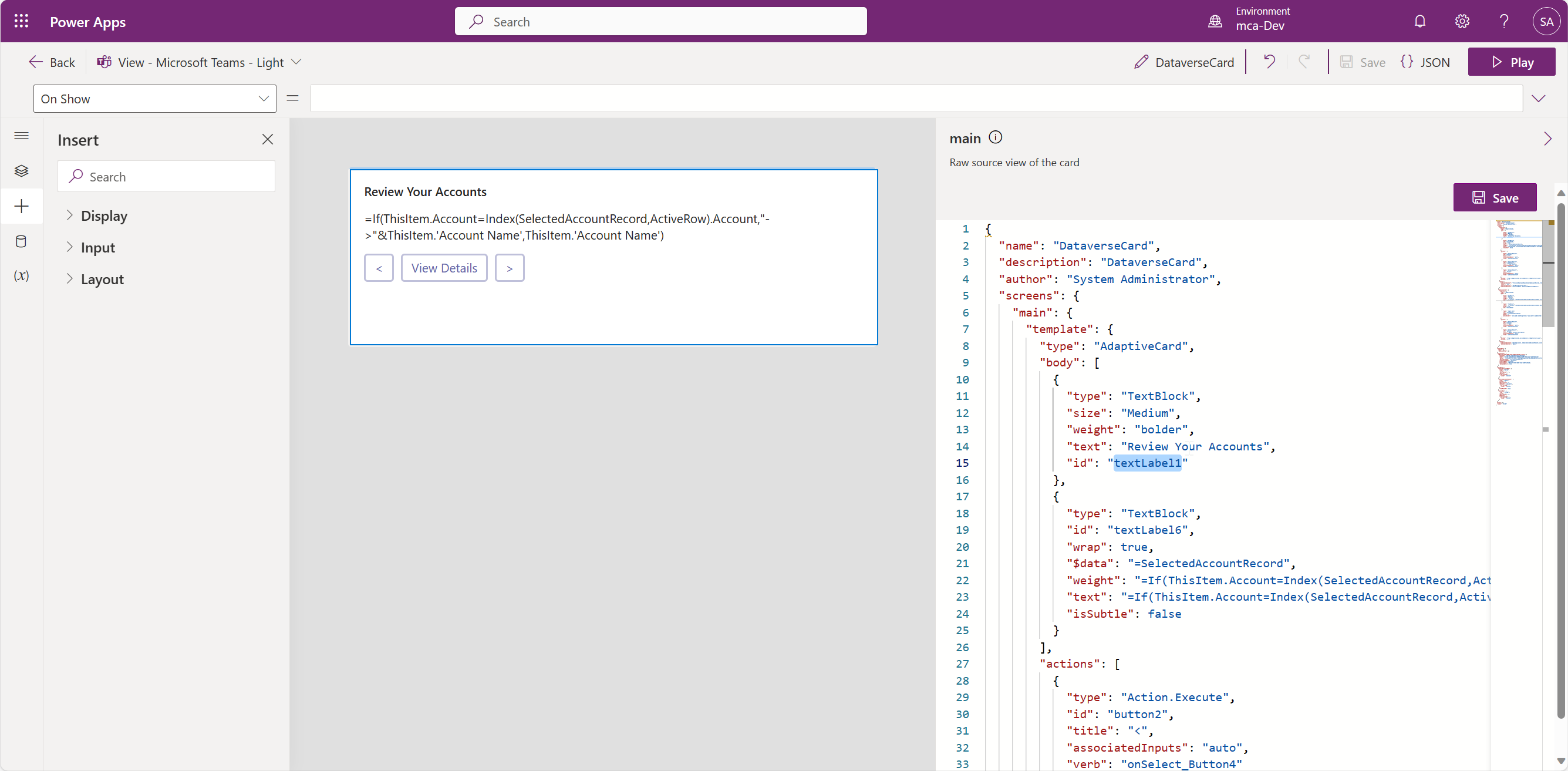Click the Insert panel search field
The height and width of the screenshot is (771, 1568).
(166, 177)
